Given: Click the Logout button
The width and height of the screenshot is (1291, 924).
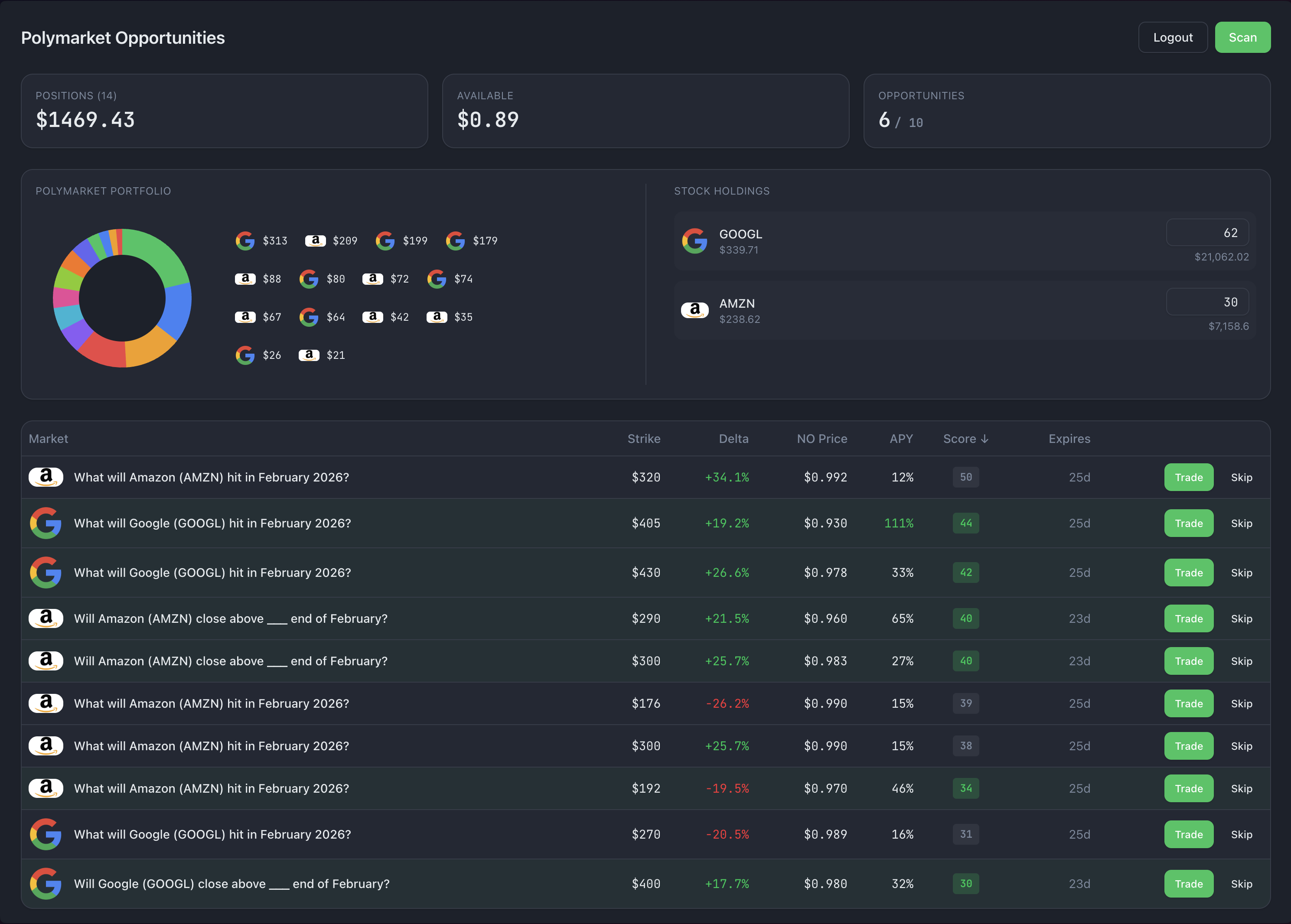Looking at the screenshot, I should coord(1173,38).
